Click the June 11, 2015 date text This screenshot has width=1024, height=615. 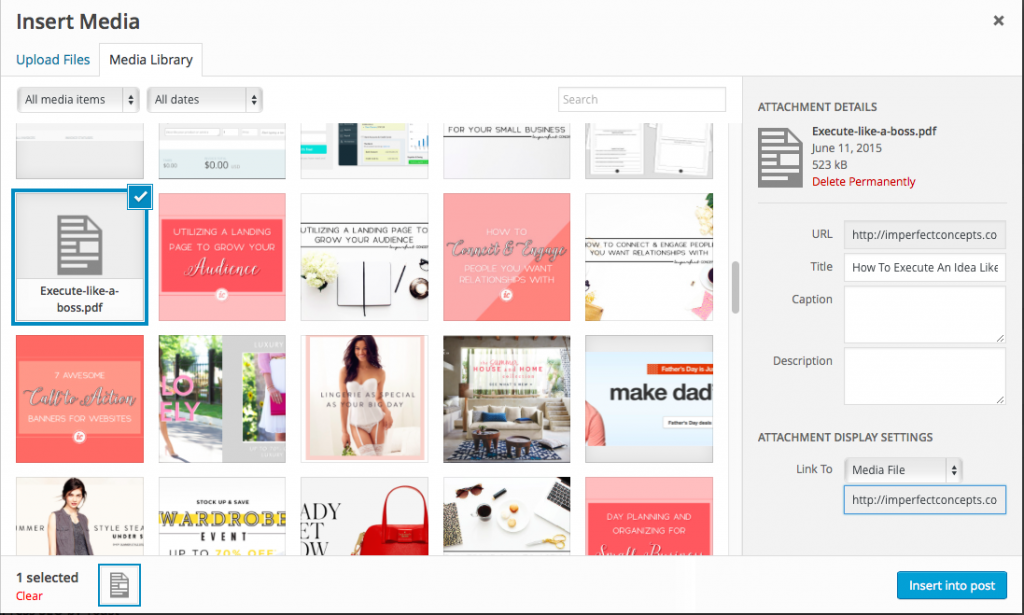click(x=846, y=148)
